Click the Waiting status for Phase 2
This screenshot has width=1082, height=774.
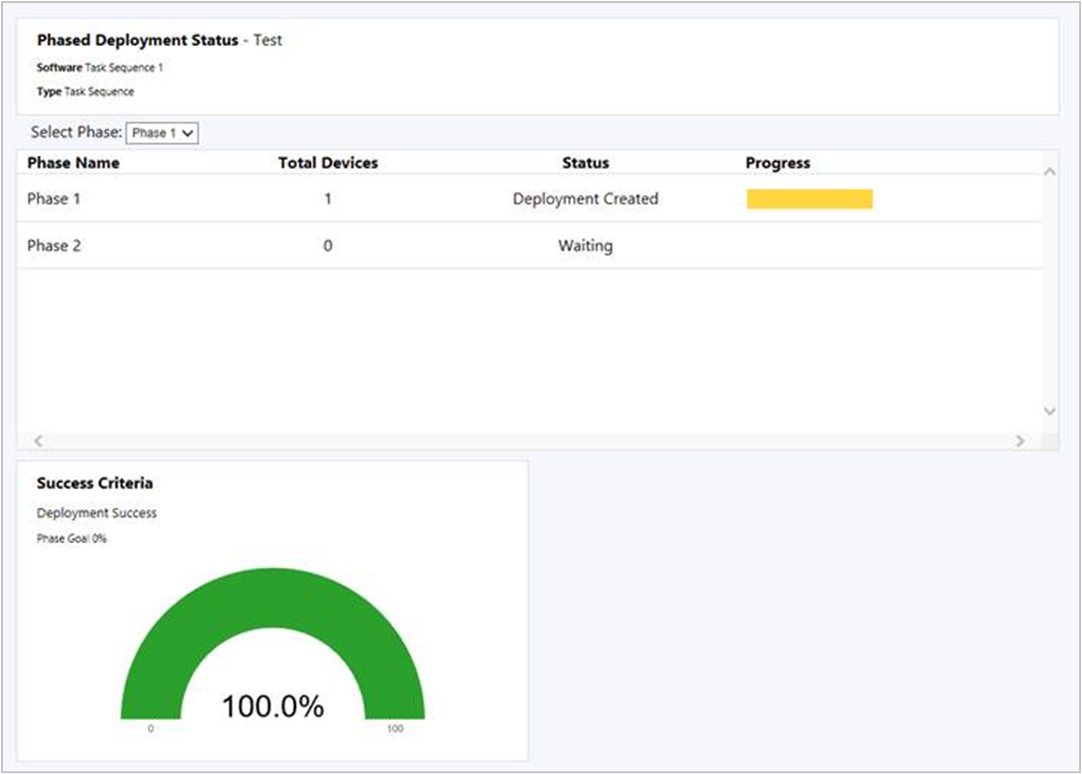(585, 246)
